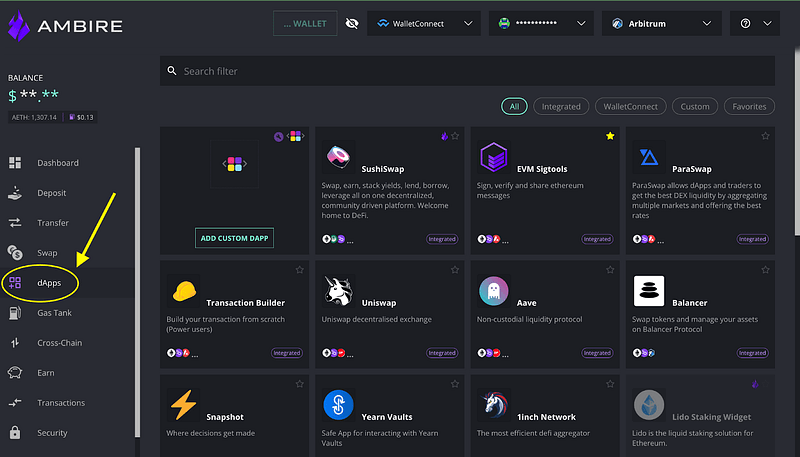Favorite Uniswap with its star
Image resolution: width=800 pixels, height=457 pixels.
[455, 270]
